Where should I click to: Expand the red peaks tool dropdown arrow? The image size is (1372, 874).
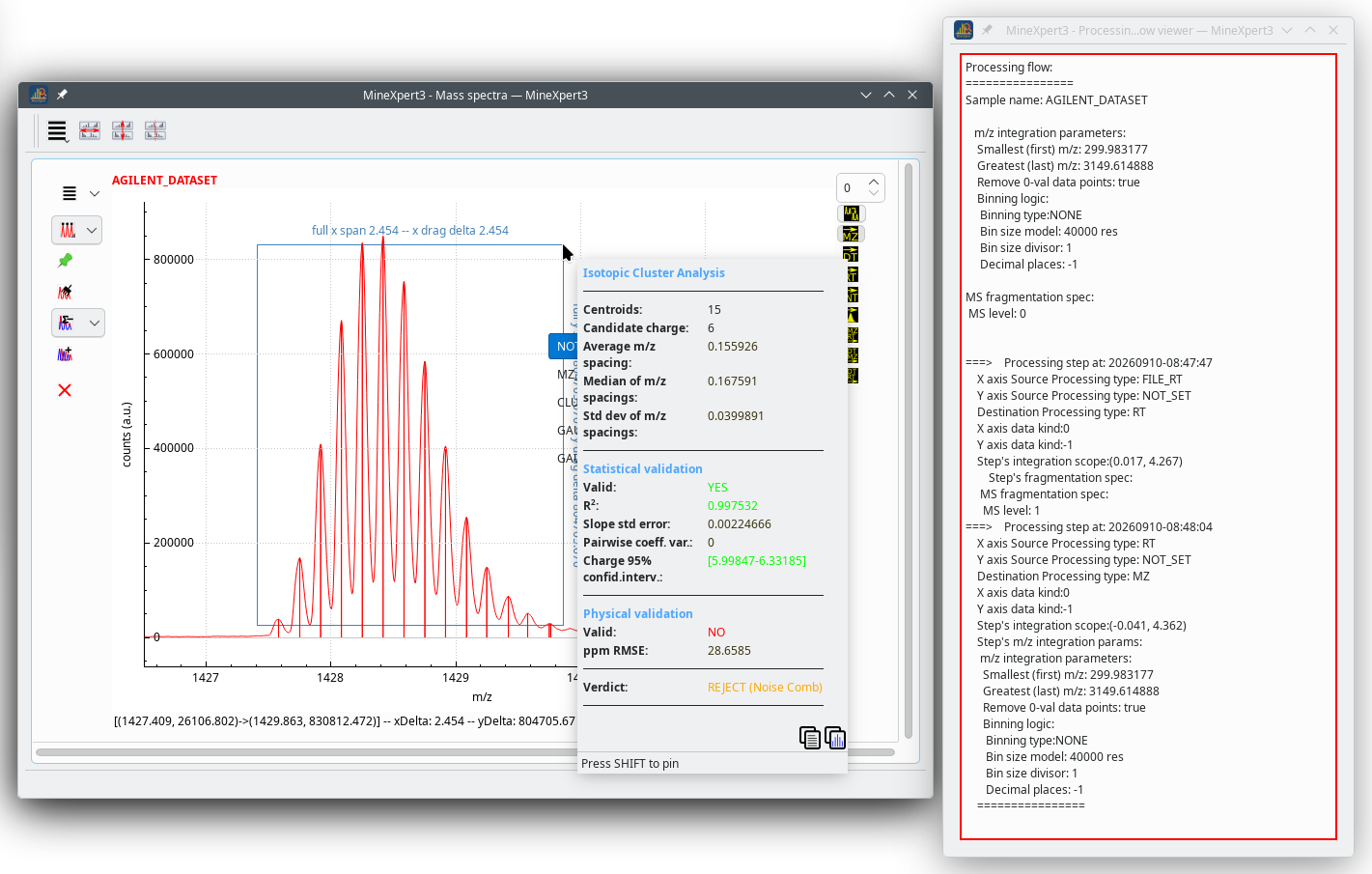92,230
